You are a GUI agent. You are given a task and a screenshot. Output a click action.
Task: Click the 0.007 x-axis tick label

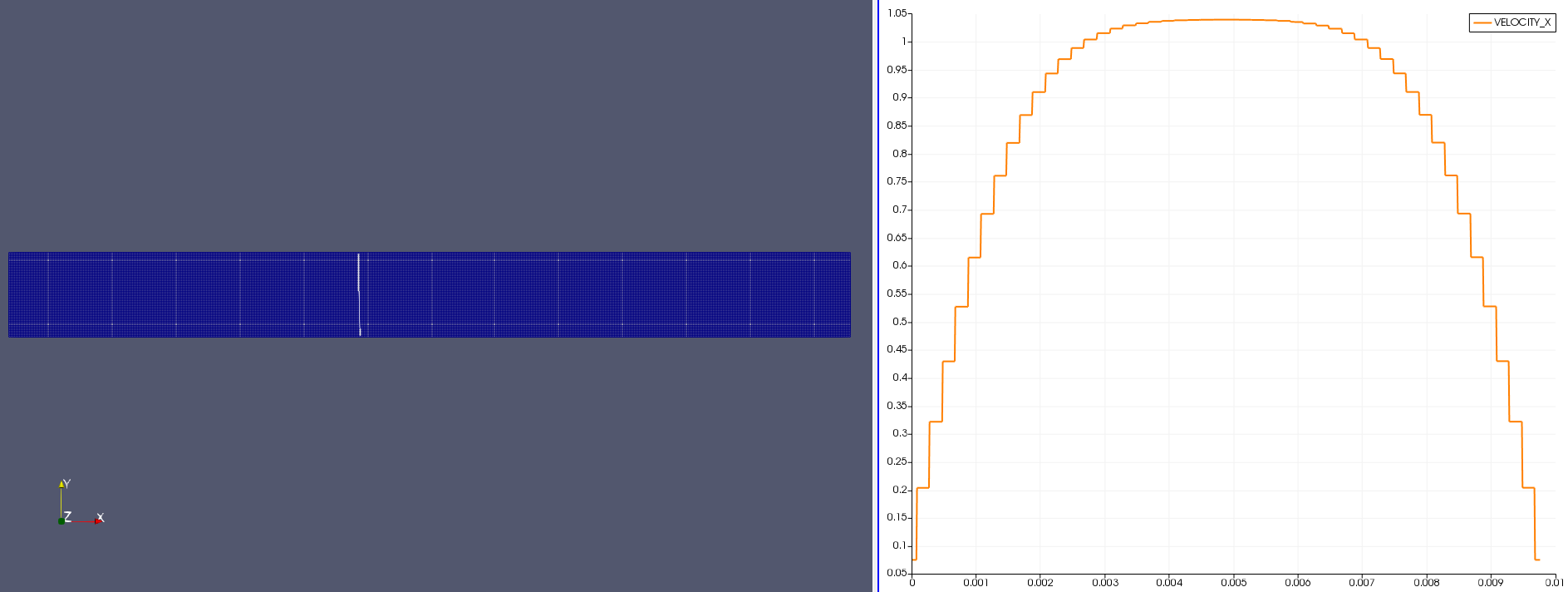(1361, 582)
